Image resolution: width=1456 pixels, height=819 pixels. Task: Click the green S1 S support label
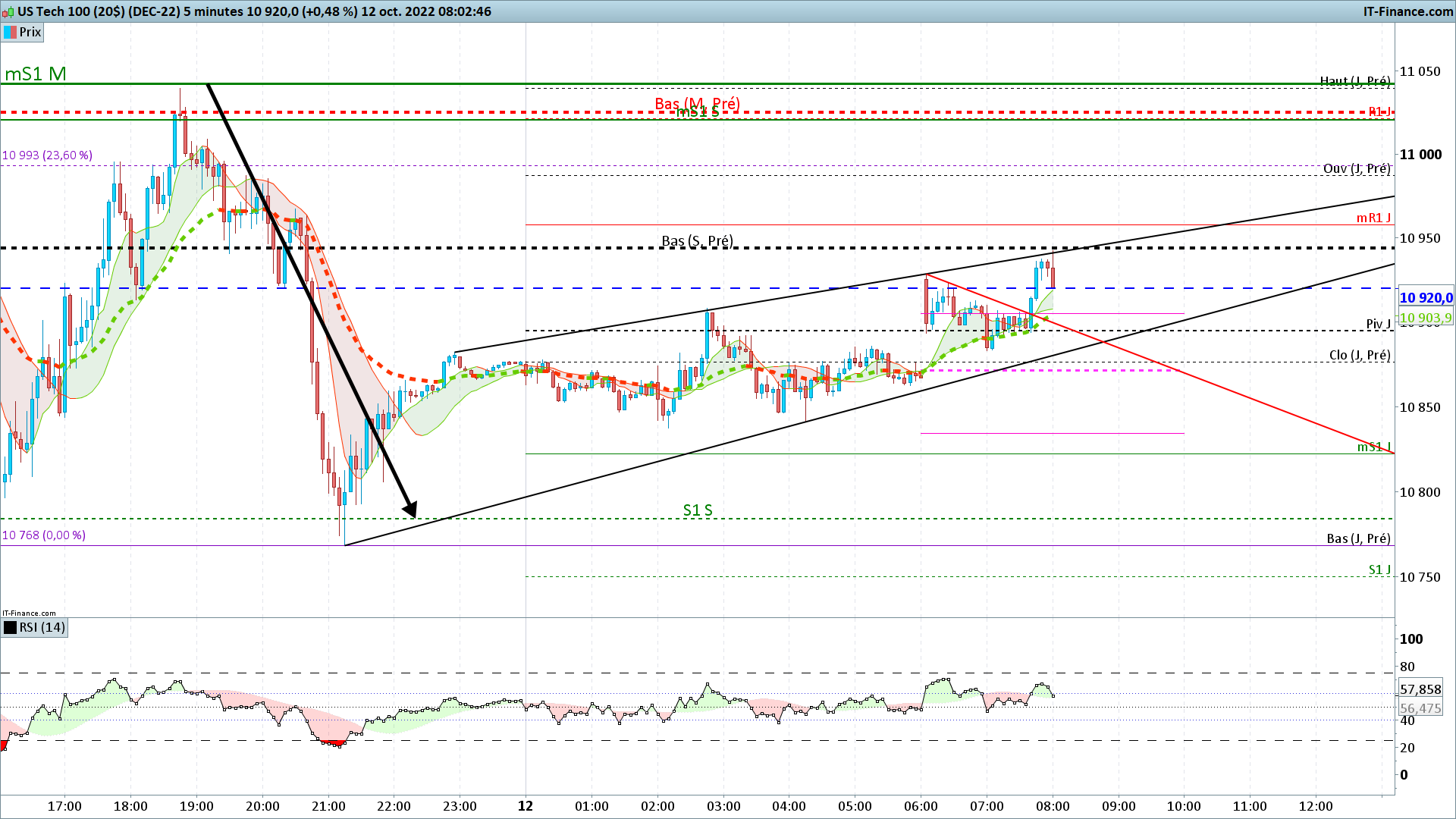[x=698, y=510]
